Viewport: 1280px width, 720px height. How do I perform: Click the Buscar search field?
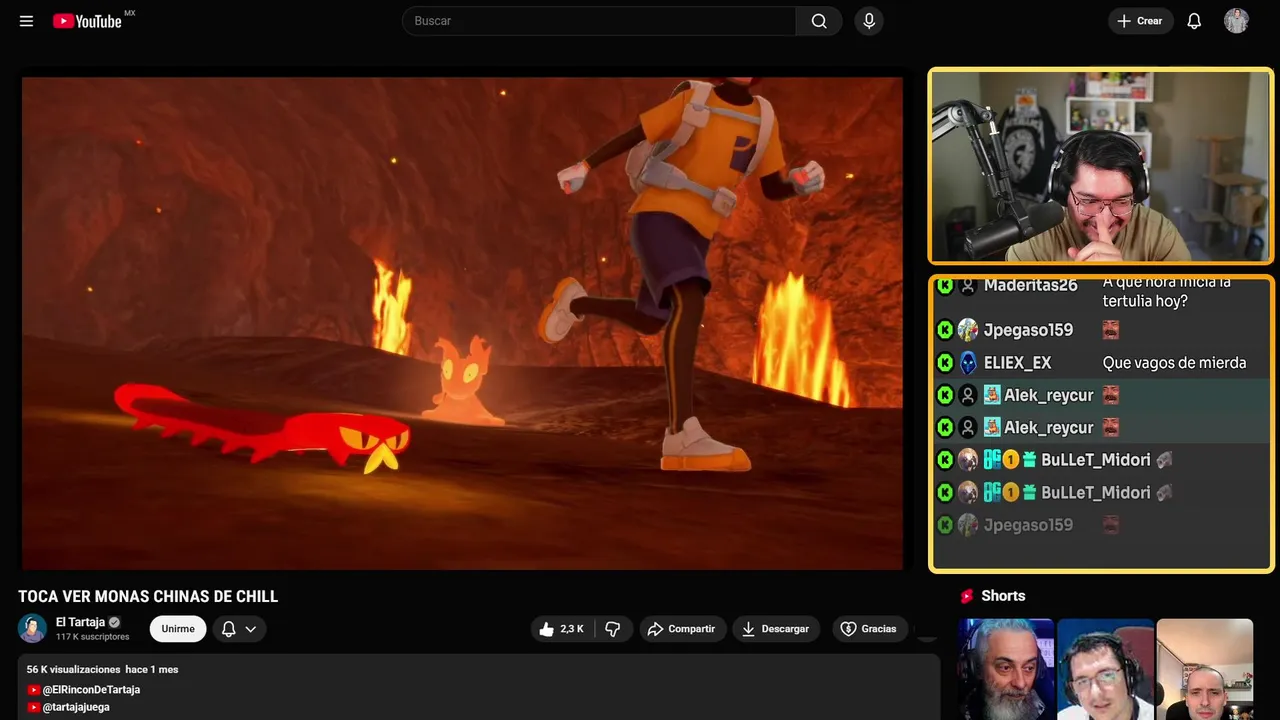tap(599, 21)
